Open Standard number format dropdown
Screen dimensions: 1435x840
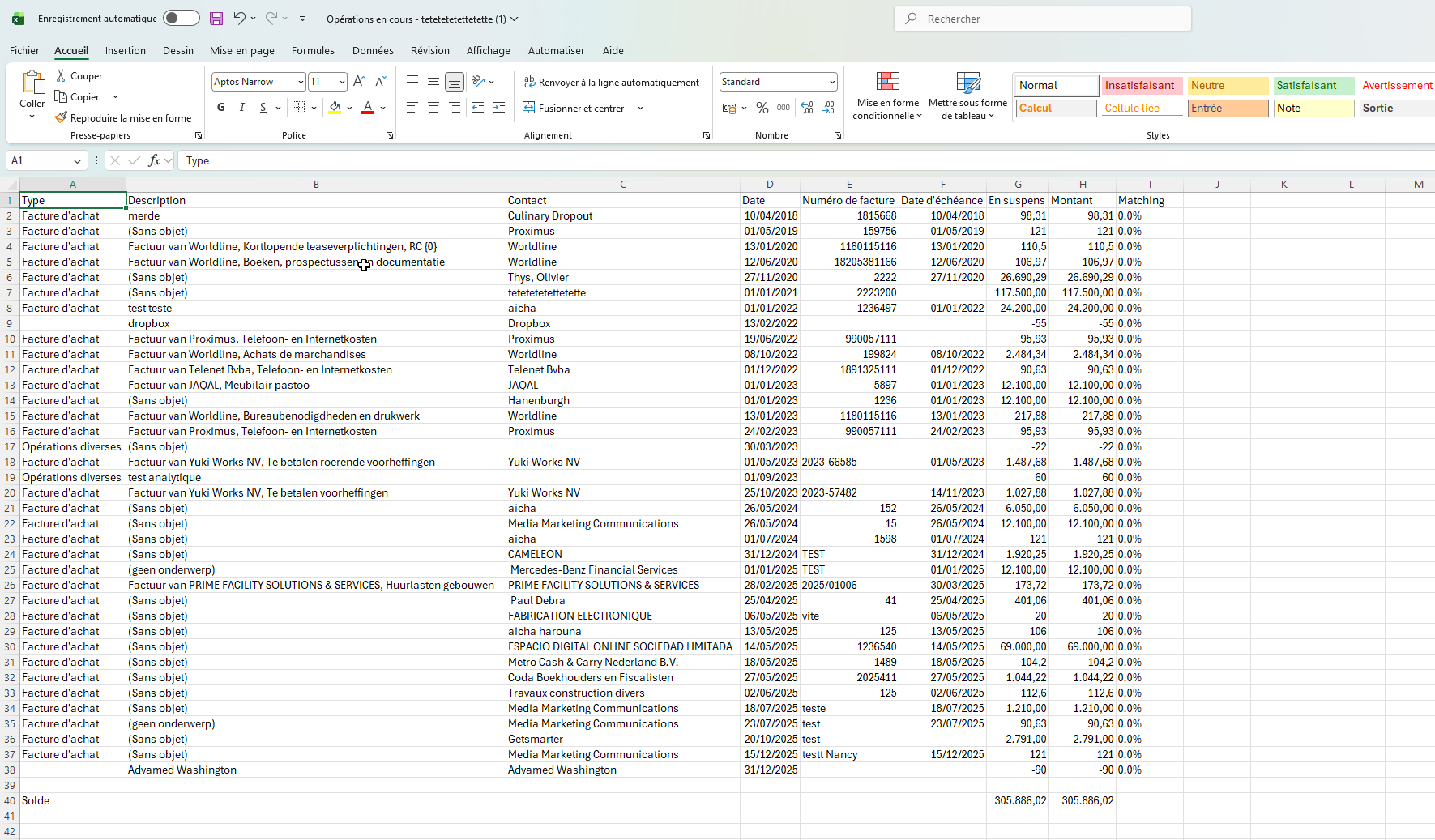(x=832, y=82)
